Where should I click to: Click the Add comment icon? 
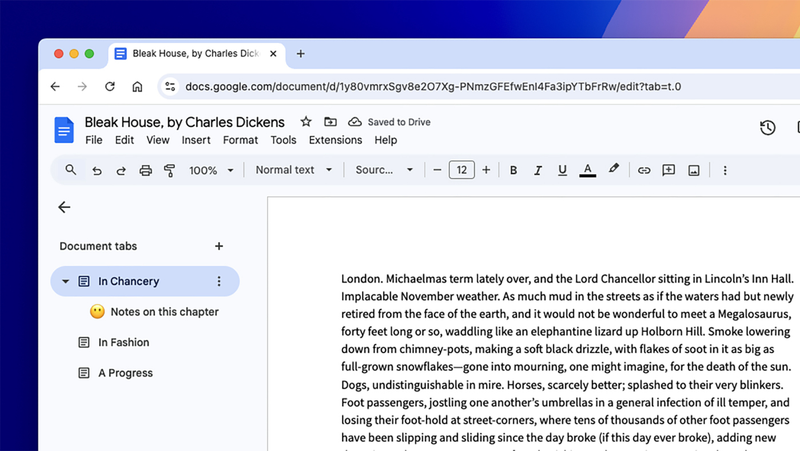click(x=669, y=171)
